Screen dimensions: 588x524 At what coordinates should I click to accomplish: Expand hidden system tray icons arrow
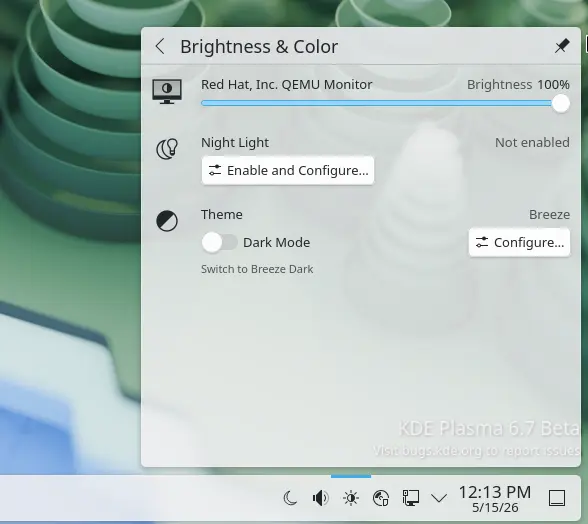(x=439, y=498)
